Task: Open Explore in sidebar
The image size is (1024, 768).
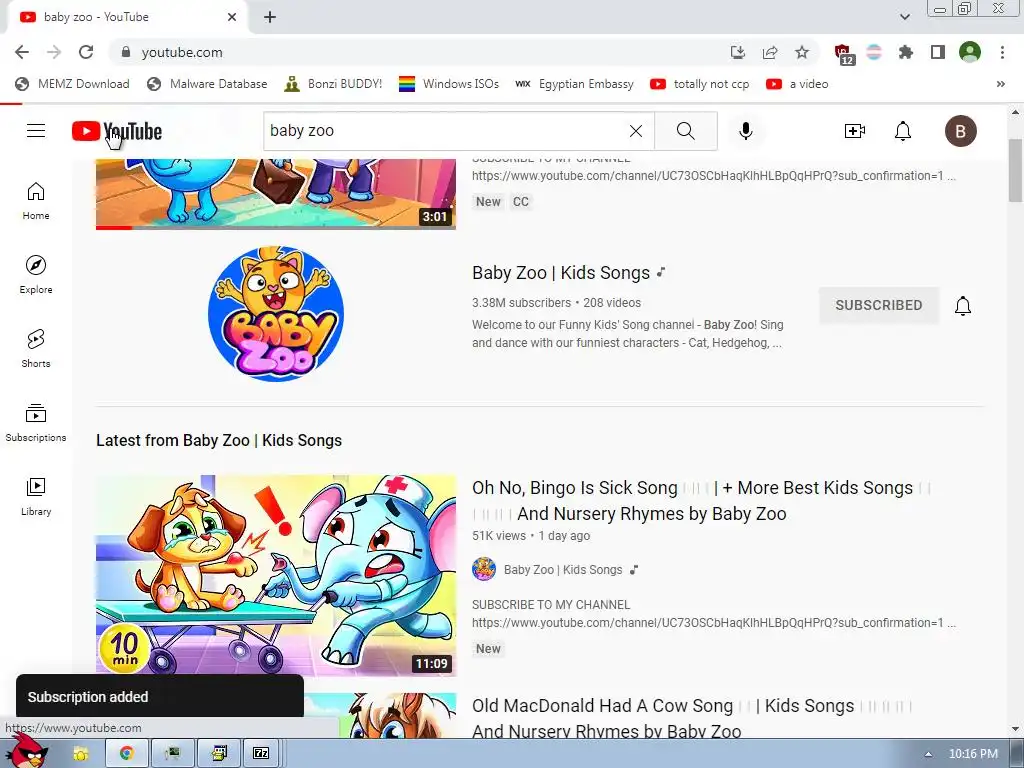Action: click(36, 275)
